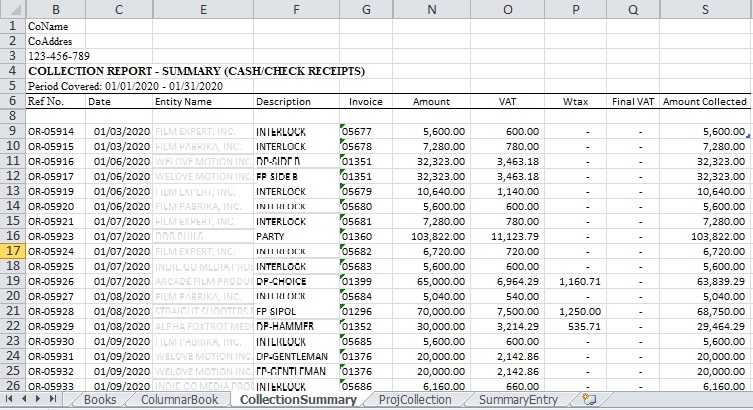The height and width of the screenshot is (410, 753).
Task: Switch to the Books sheet tab
Action: 100,399
